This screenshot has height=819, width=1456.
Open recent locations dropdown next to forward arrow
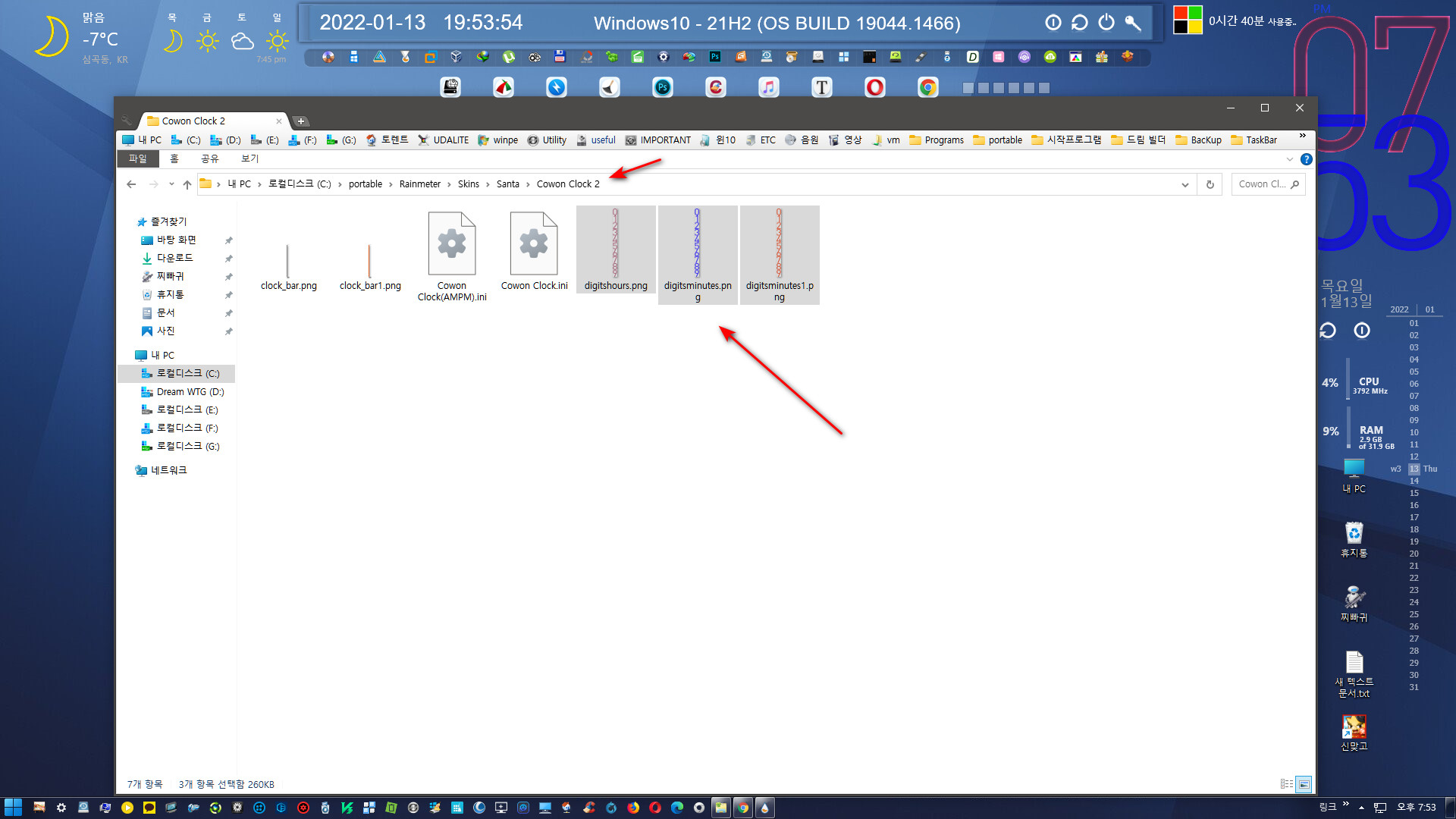(x=171, y=184)
